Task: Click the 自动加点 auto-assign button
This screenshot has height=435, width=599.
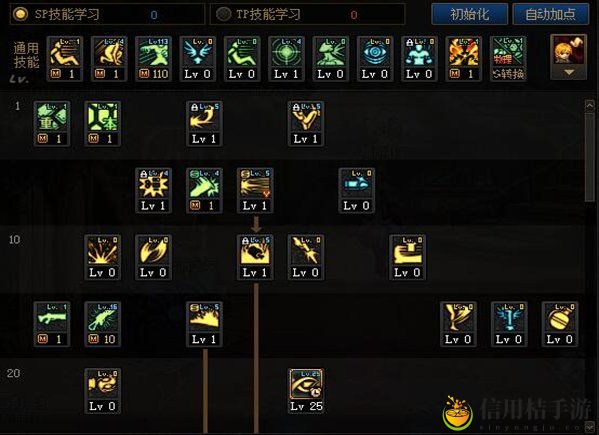Action: click(x=550, y=14)
